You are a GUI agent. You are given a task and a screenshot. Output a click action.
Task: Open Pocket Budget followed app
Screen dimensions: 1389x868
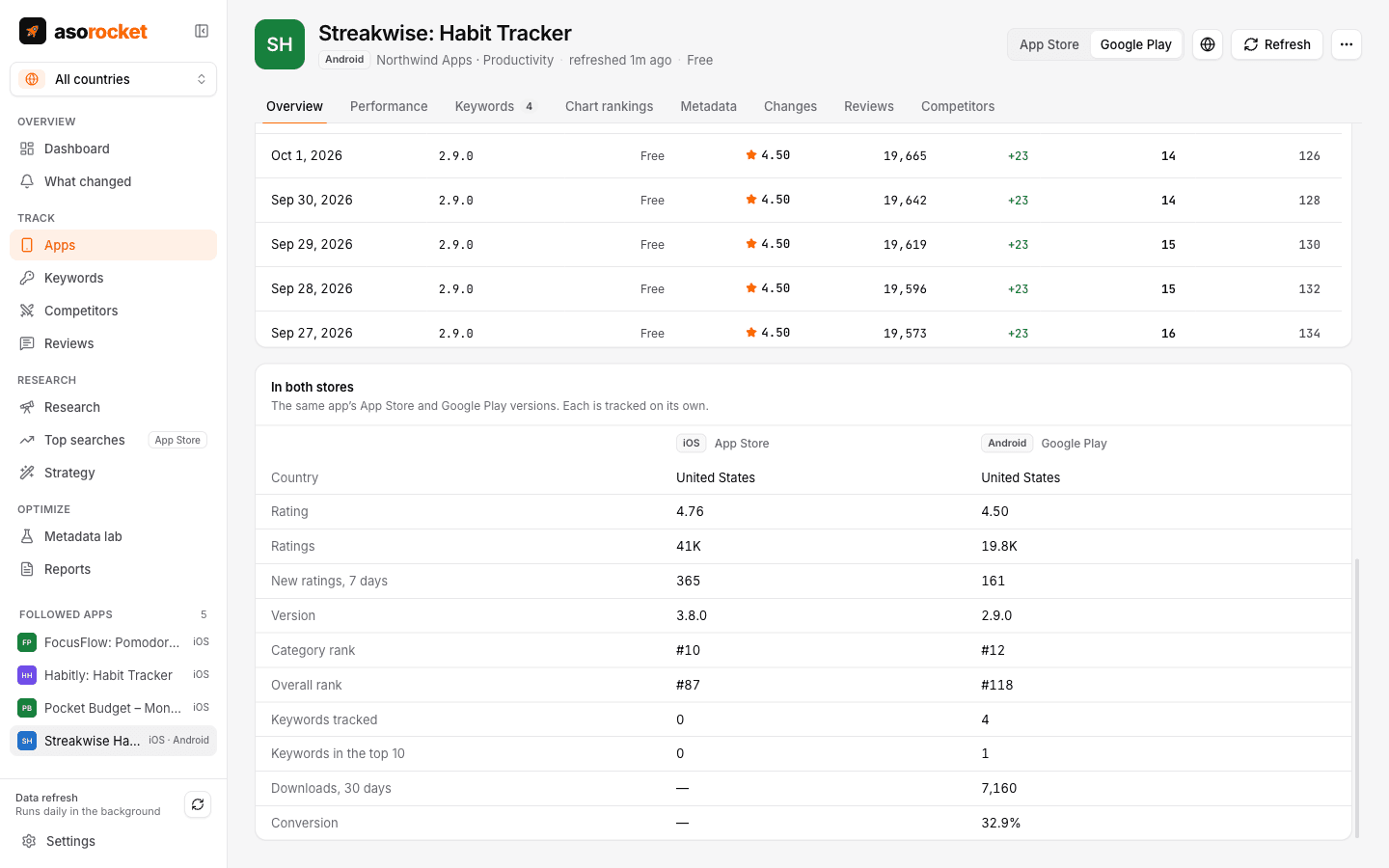pyautogui.click(x=113, y=708)
